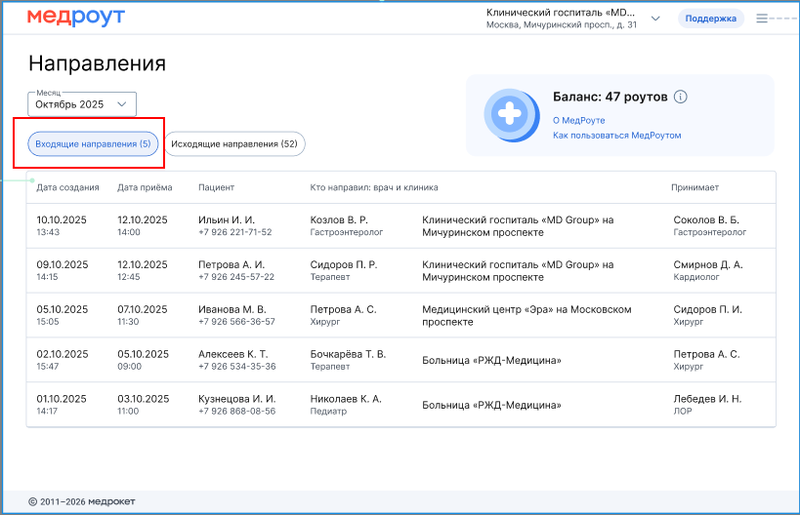Switch to Исходящие направления (52) tab
The height and width of the screenshot is (515, 800).
point(234,144)
